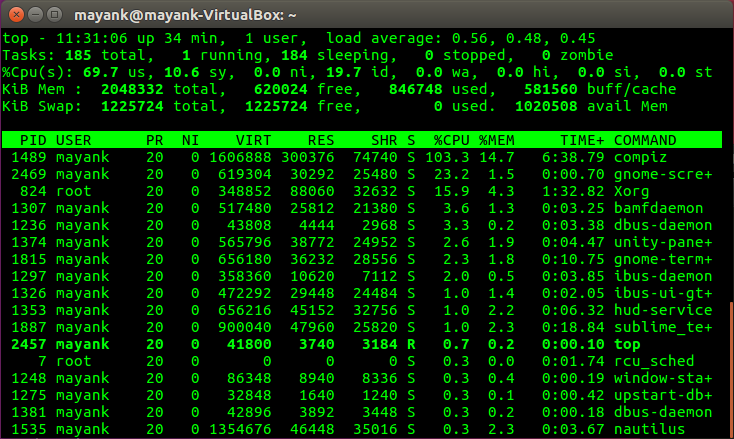Viewport: 734px width, 439px height.
Task: Click the rcu_sched process row
Action: pyautogui.click(x=361, y=361)
